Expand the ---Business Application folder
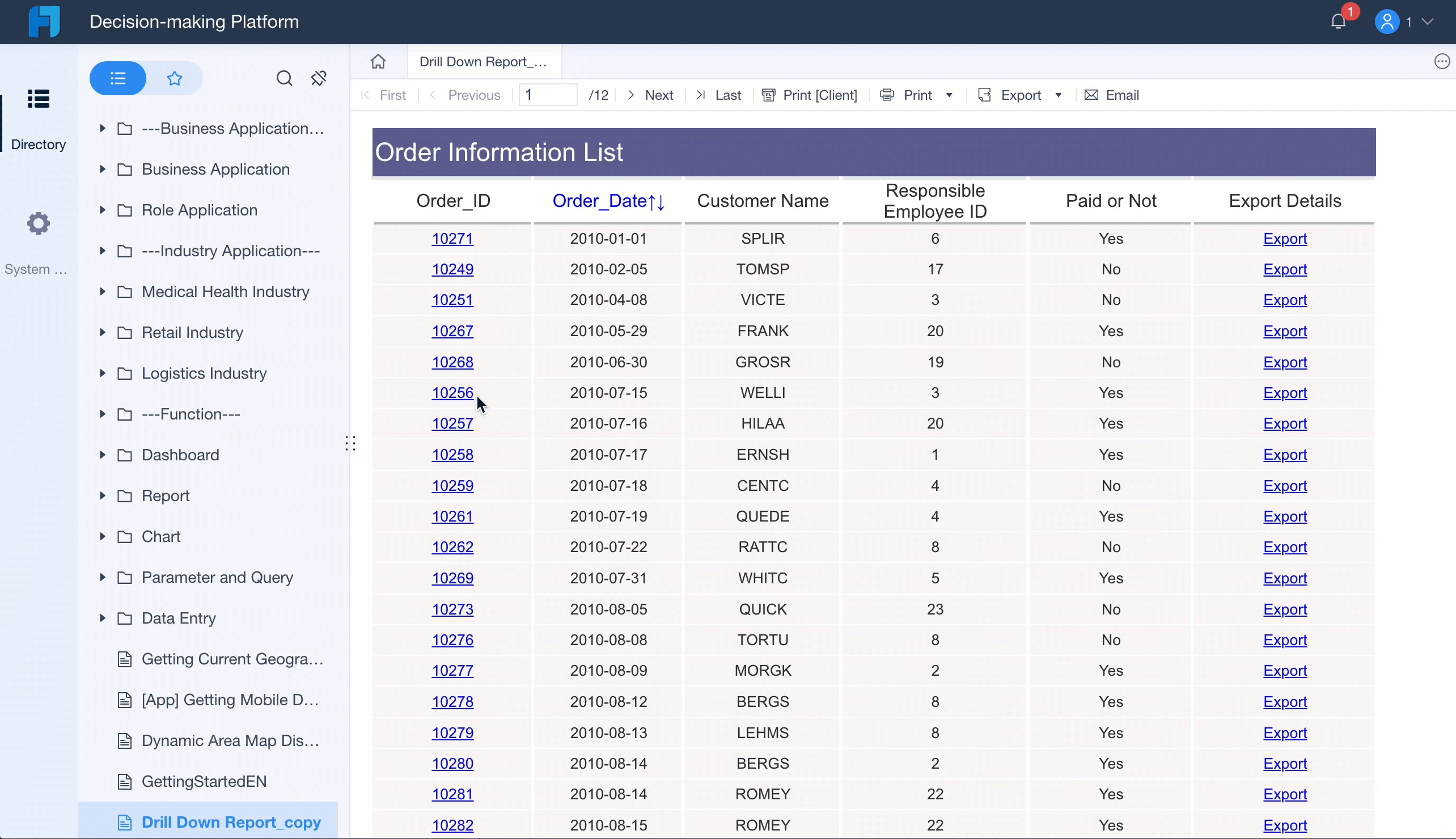Viewport: 1456px width, 839px height. [x=102, y=128]
